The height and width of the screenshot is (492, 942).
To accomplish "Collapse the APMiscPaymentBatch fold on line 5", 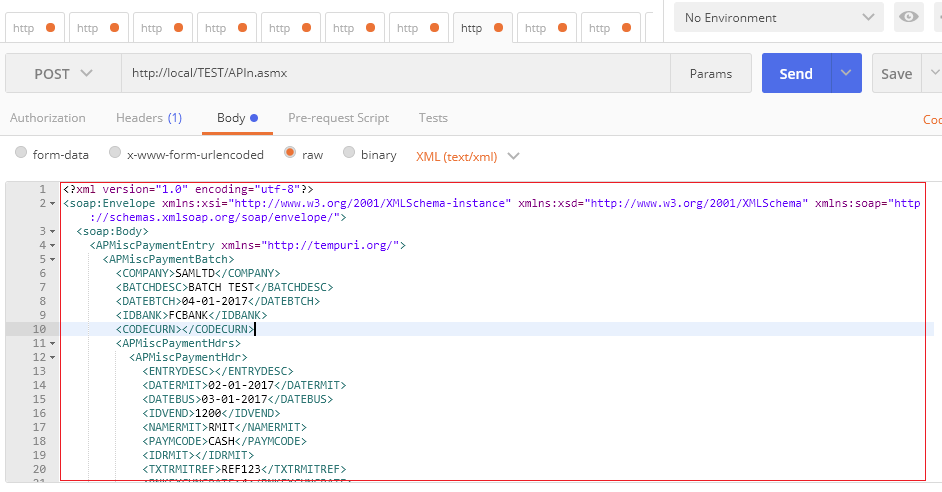I will [x=52, y=260].
